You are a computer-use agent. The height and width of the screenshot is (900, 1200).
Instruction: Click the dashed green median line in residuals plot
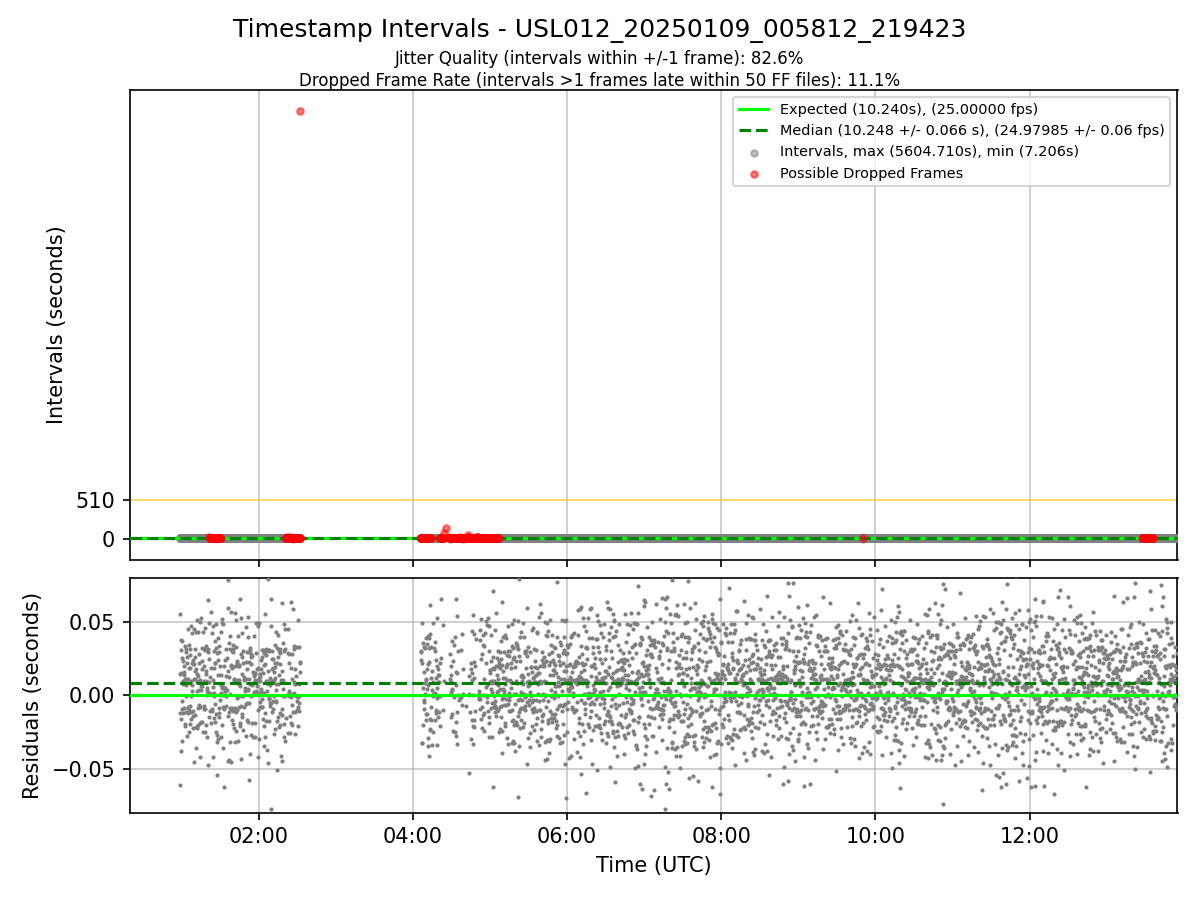click(653, 684)
